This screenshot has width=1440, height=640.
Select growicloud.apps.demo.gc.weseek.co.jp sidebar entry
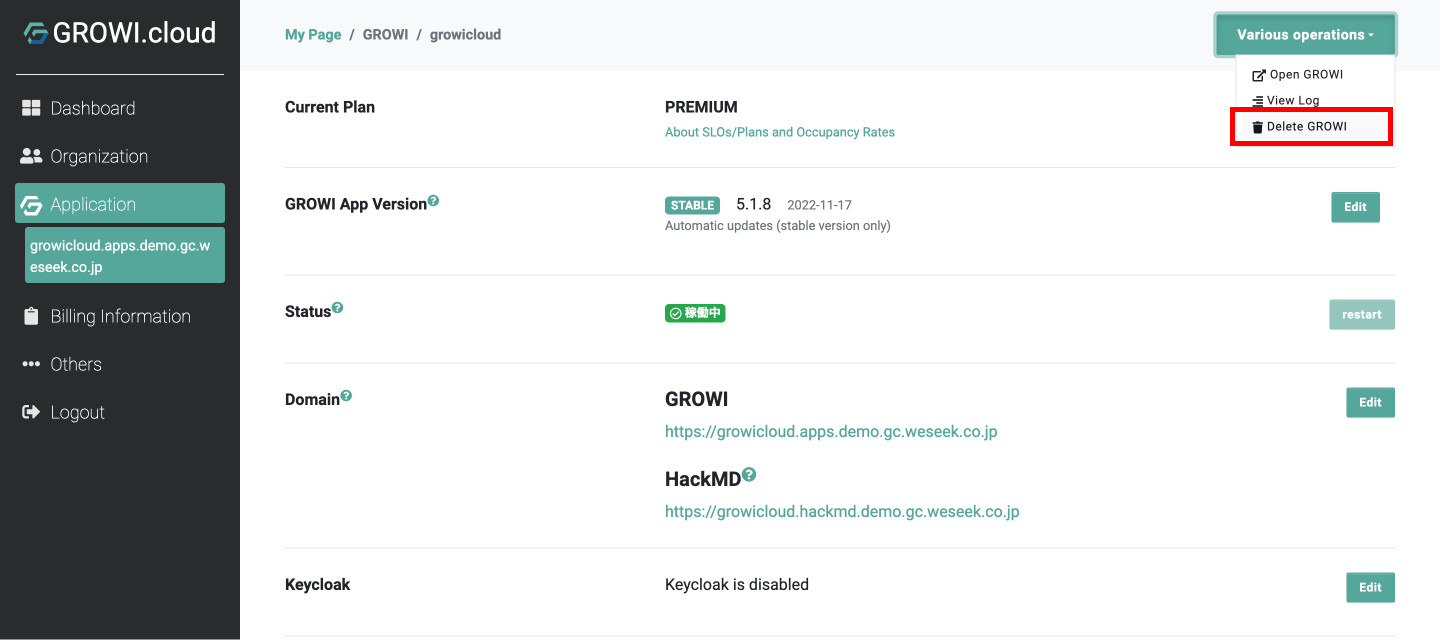[125, 255]
